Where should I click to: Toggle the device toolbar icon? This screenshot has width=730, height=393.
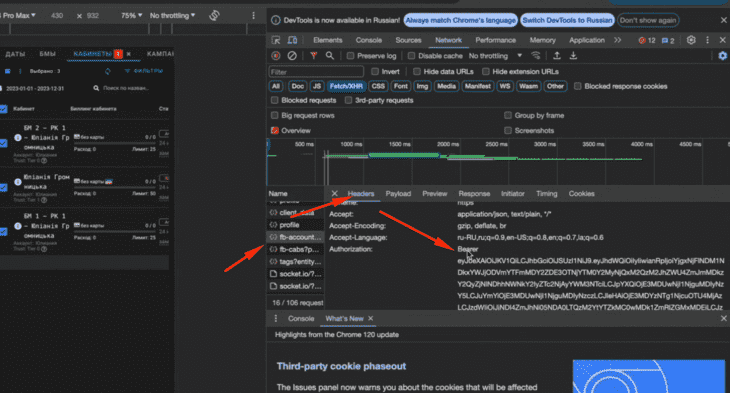pos(292,40)
